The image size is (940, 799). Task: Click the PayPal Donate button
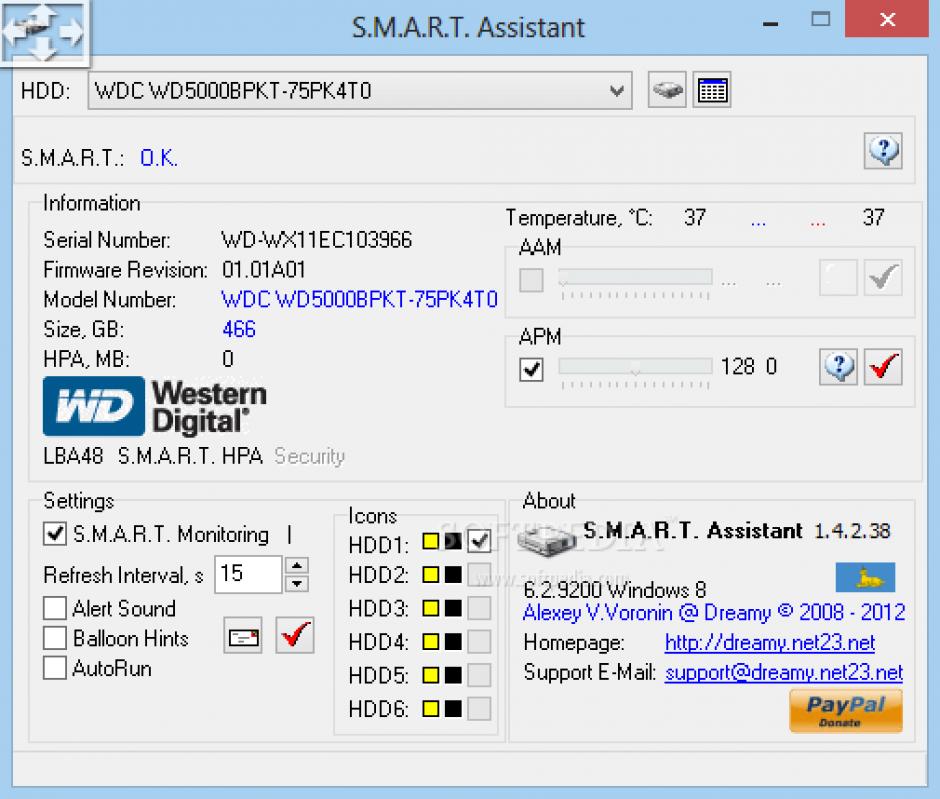click(846, 710)
